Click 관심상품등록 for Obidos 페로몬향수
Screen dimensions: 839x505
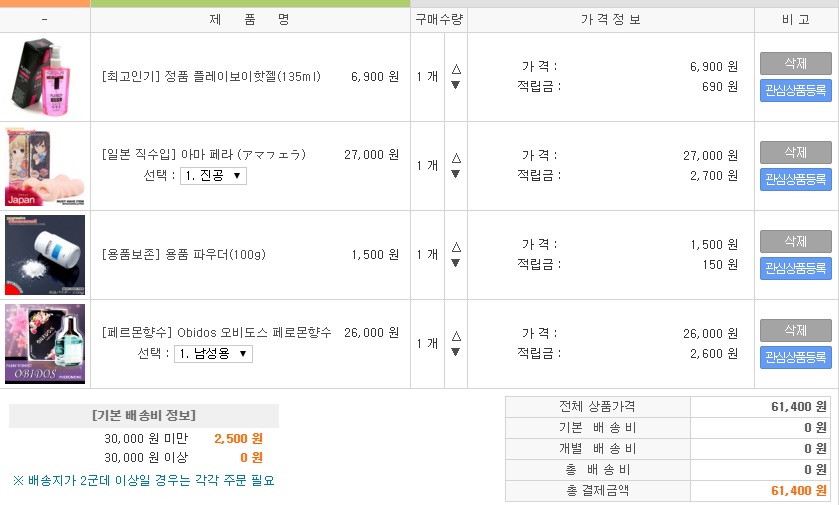[x=795, y=358]
